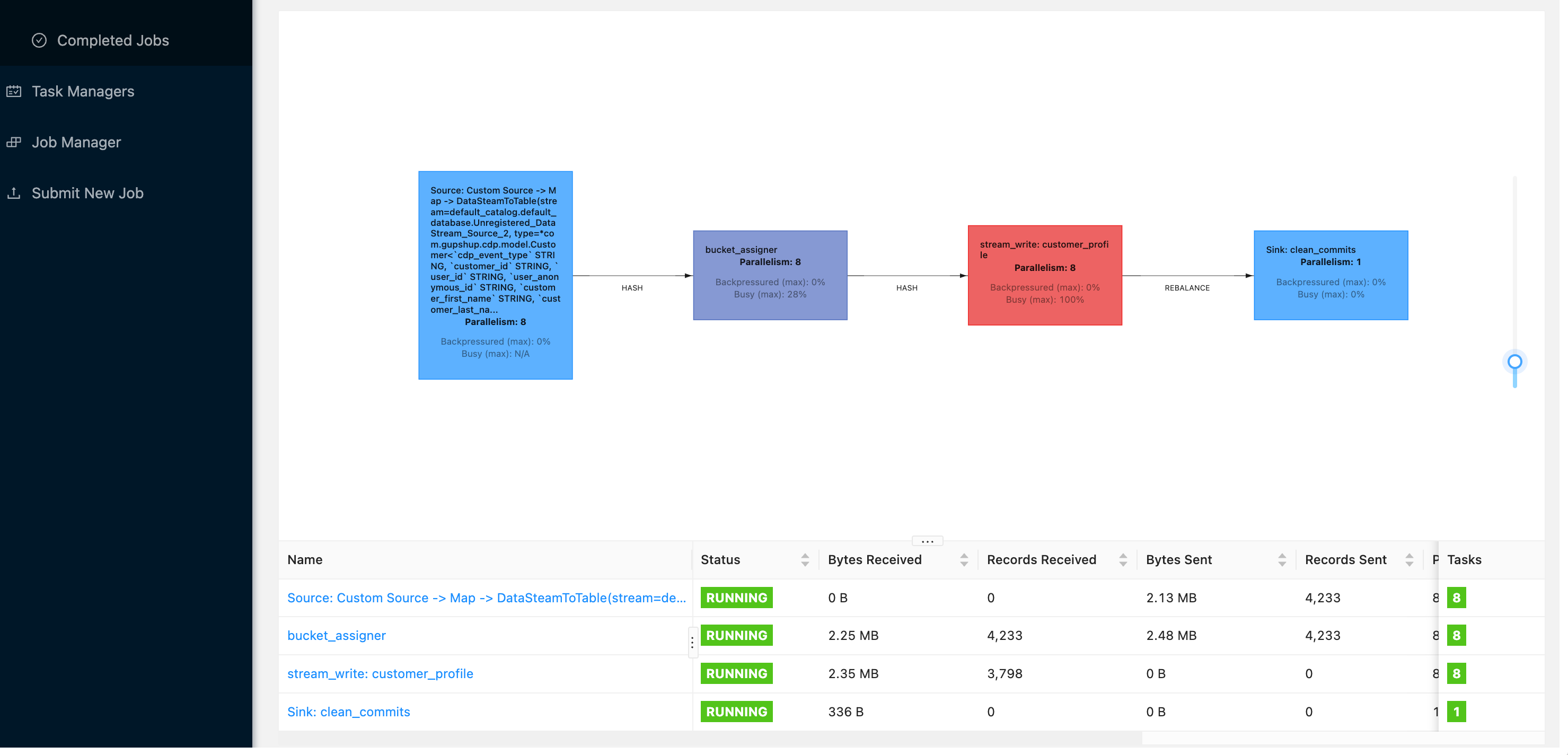Click the Bytes Sent sort arrows
This screenshot has height=755, width=1568.
point(1281,559)
